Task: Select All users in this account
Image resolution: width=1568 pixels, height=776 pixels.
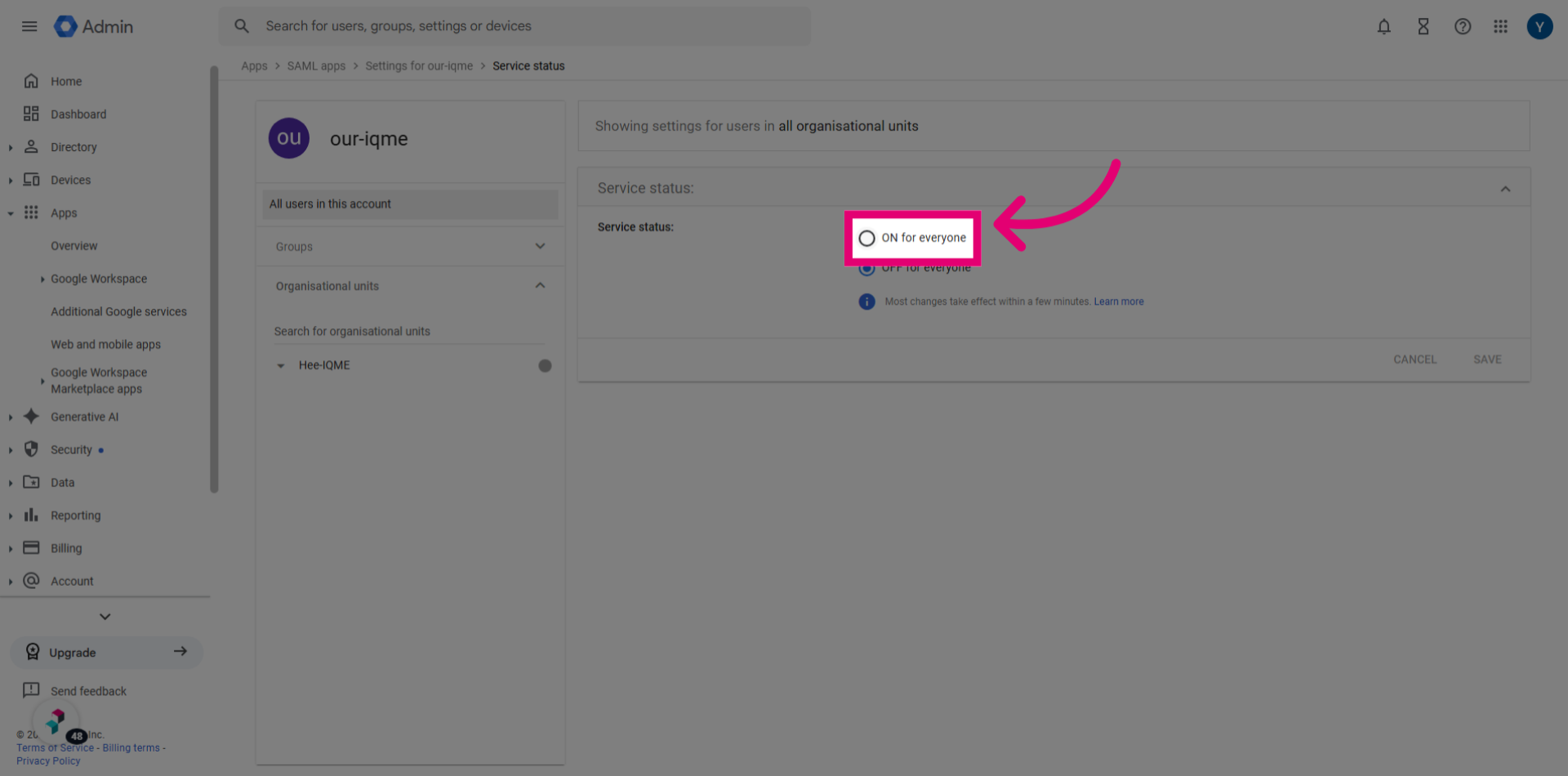Action: pyautogui.click(x=410, y=204)
